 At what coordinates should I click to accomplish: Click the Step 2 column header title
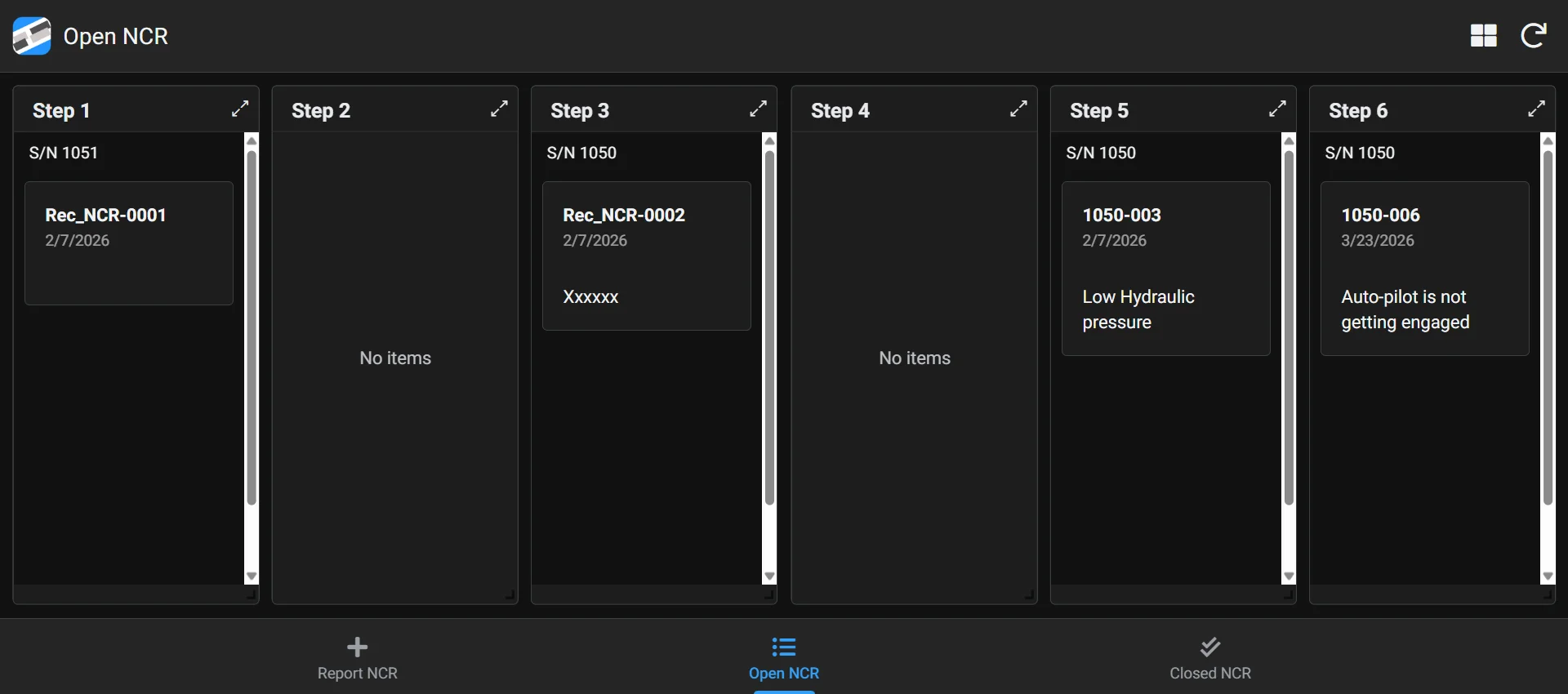tap(321, 110)
